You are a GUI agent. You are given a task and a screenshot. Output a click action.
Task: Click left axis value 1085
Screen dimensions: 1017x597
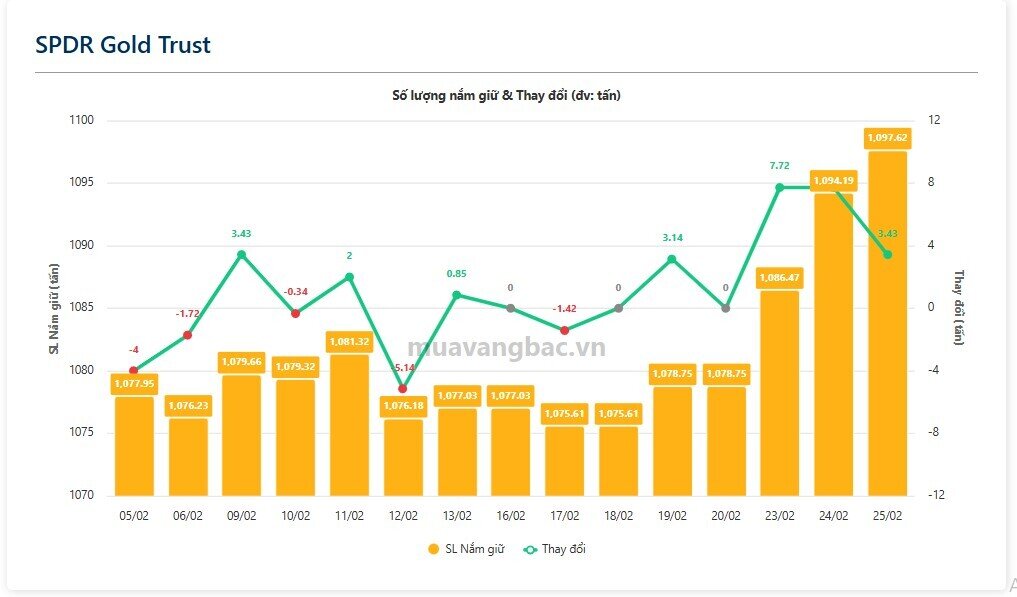82,308
